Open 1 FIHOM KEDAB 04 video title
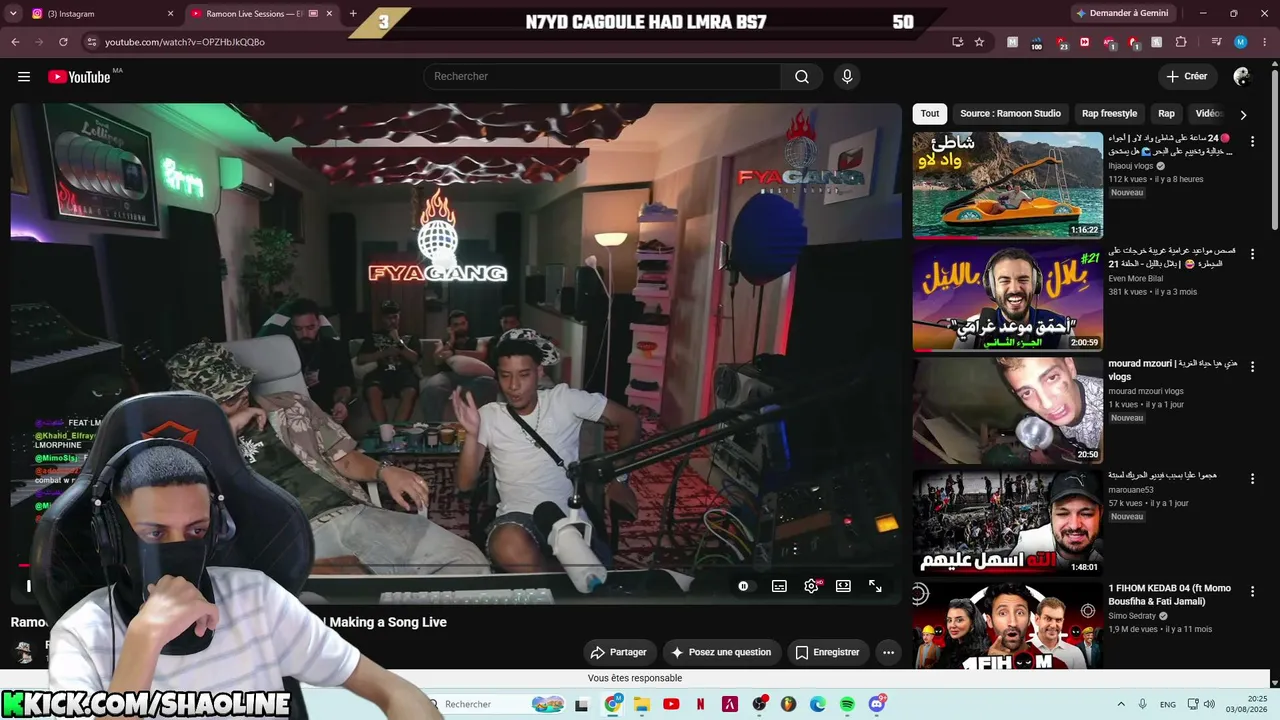Viewport: 1280px width, 720px height. point(1169,594)
